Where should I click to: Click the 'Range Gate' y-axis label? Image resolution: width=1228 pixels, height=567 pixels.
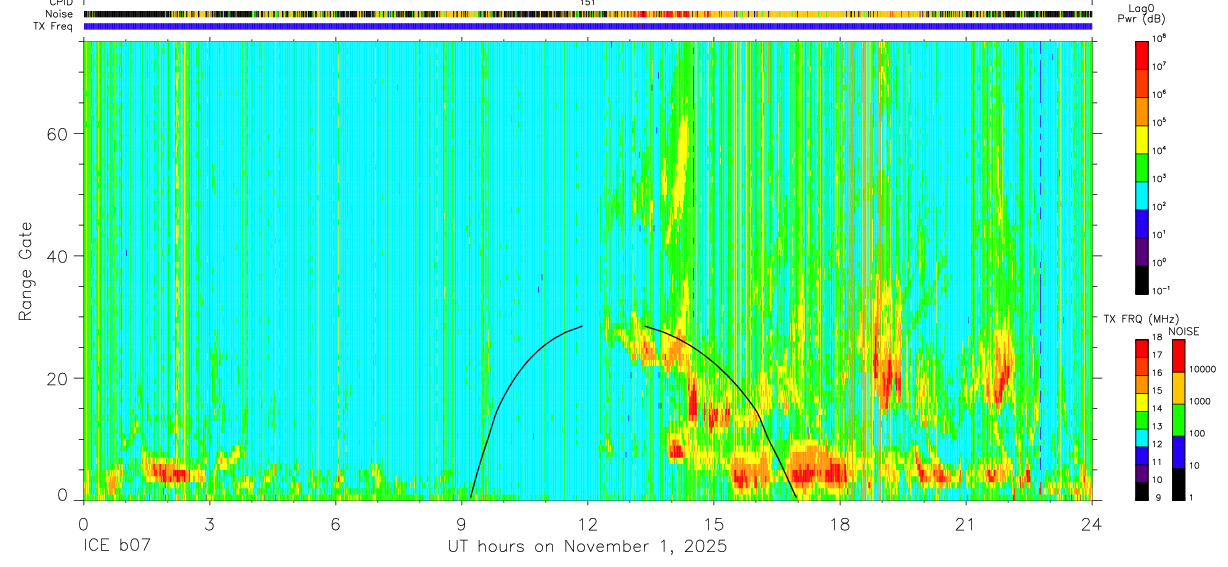(26, 271)
